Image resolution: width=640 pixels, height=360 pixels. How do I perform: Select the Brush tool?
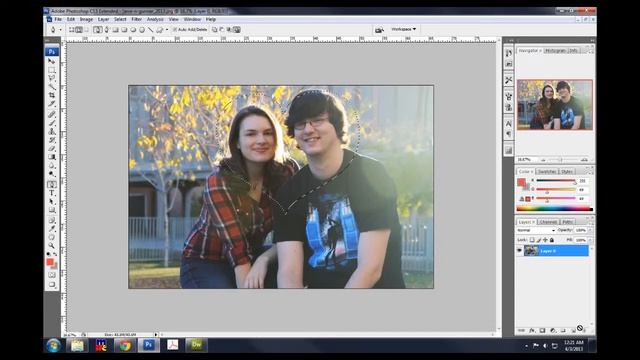point(51,123)
